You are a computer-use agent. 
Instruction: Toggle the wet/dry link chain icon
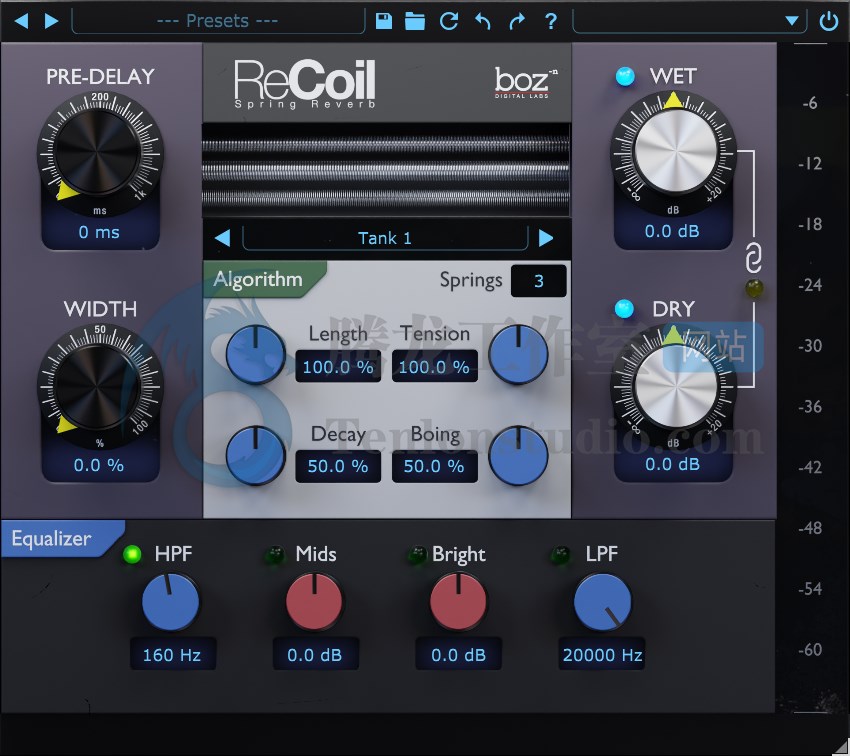(754, 259)
